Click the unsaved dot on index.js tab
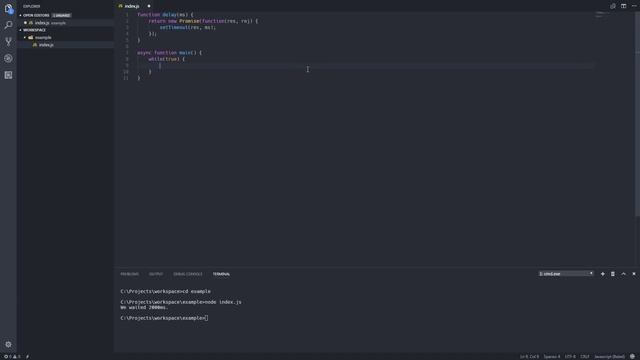The width and height of the screenshot is (640, 360). (x=149, y=6)
